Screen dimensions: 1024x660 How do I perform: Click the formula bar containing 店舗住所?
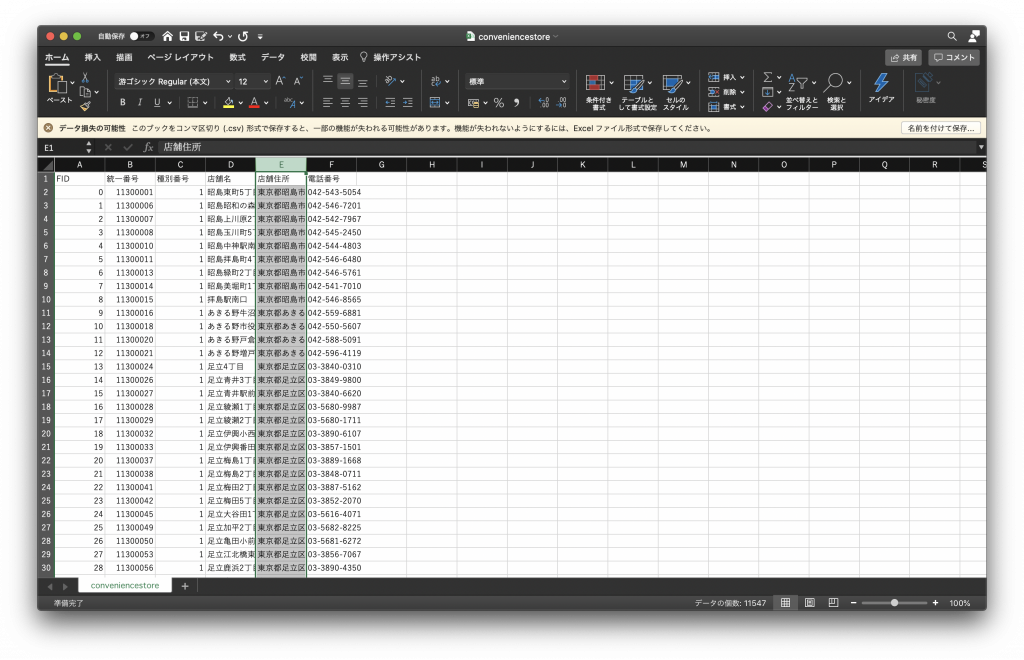[x=566, y=148]
